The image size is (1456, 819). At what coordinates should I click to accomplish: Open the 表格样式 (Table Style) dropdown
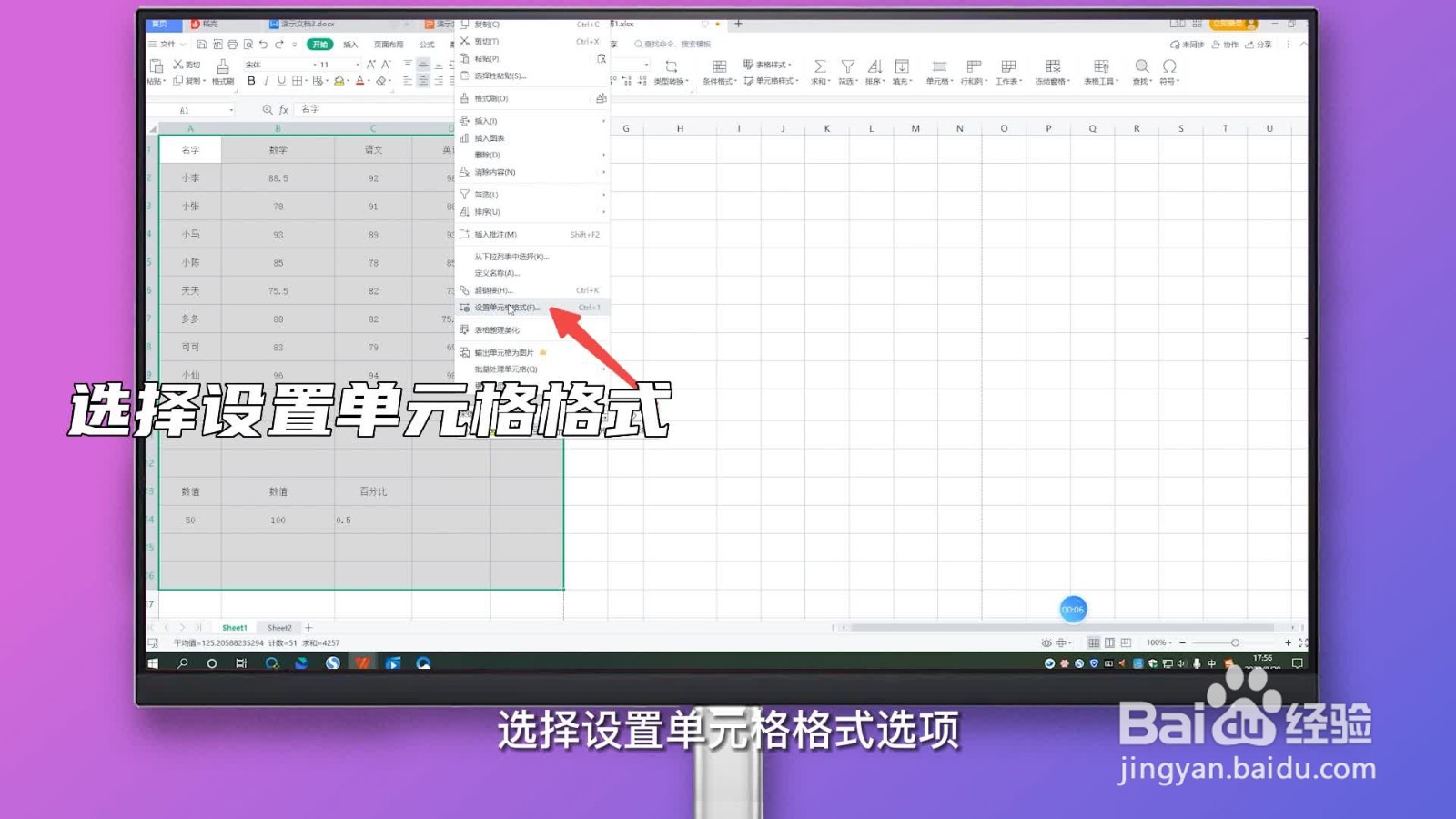(x=768, y=65)
